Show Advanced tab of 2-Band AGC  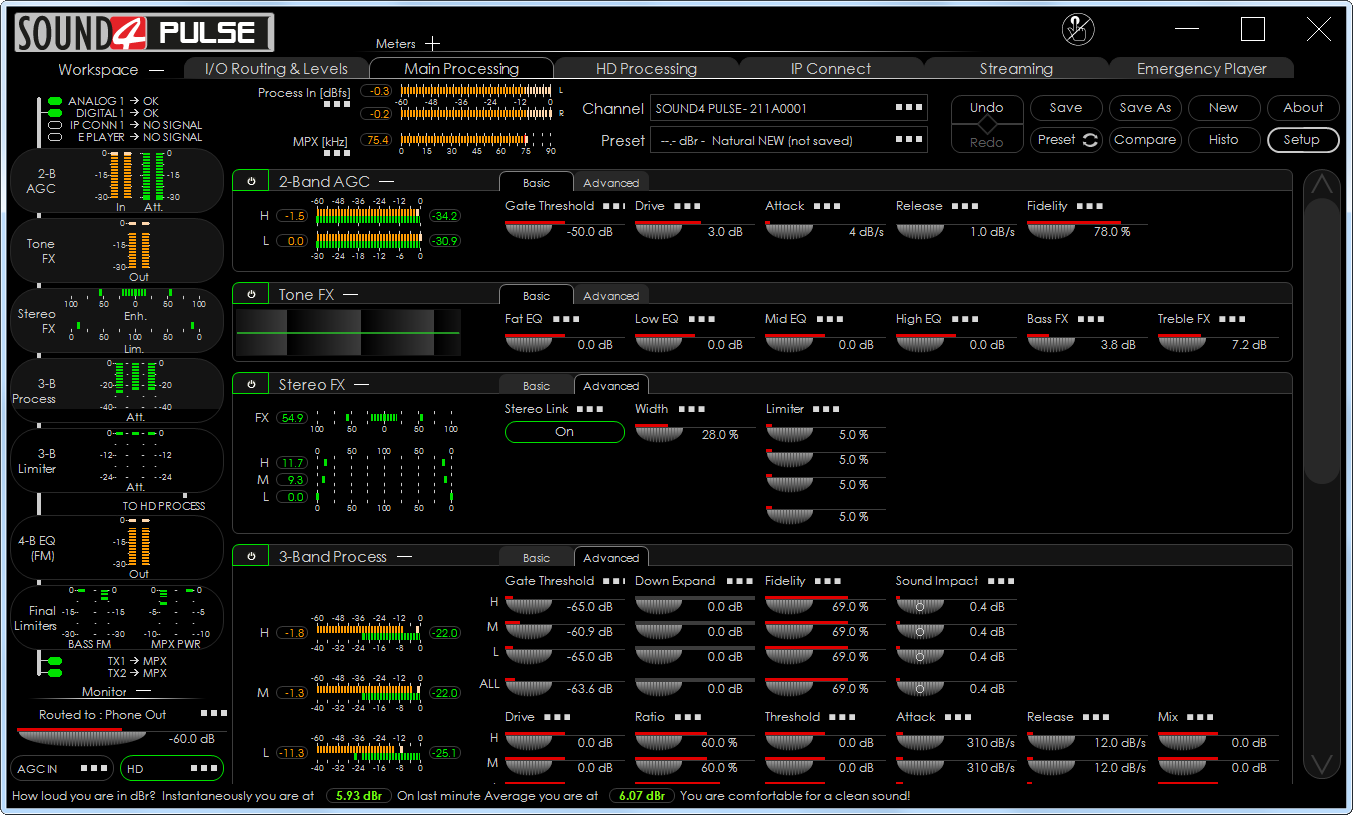(x=611, y=182)
